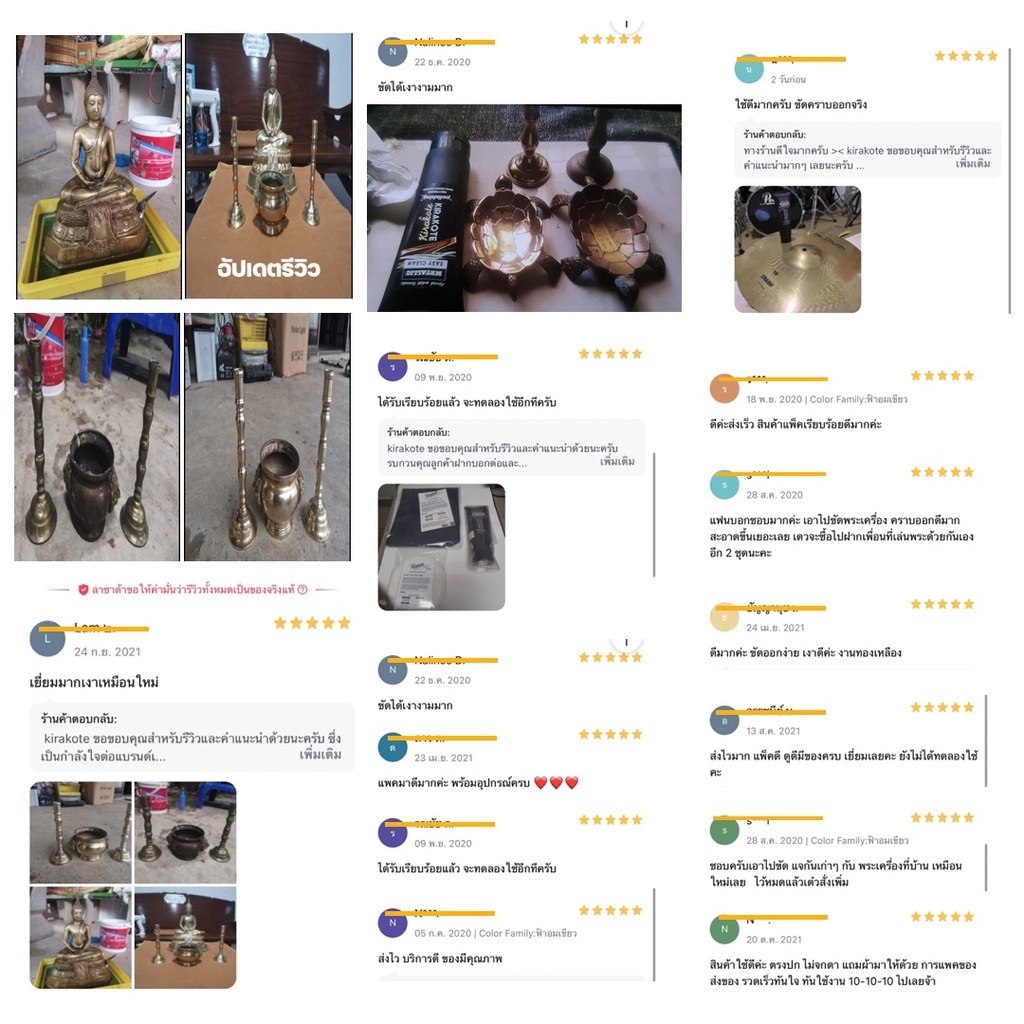Click the scrollbar beside the 09 พ.ย. 2020 review
Screen dimensions: 1024x1024
[x=654, y=515]
